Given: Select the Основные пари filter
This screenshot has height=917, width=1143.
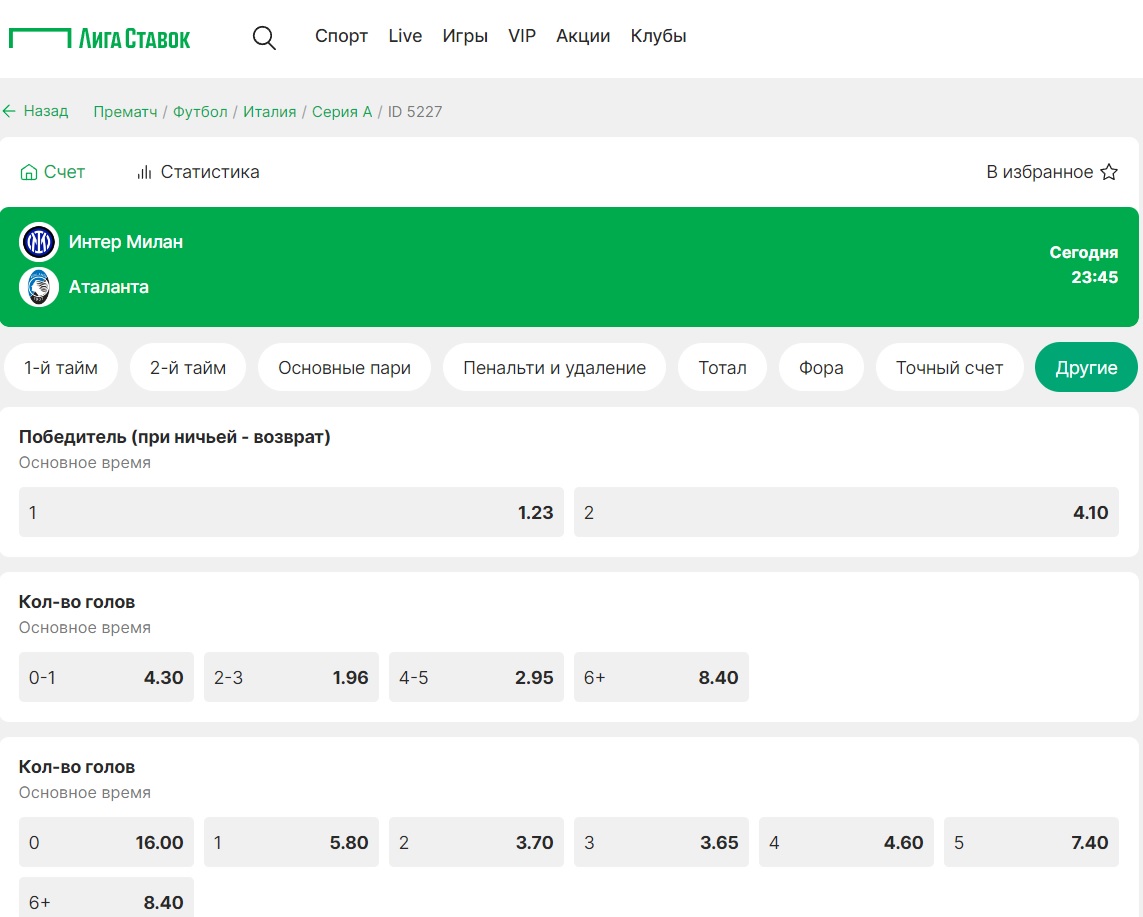Looking at the screenshot, I should coord(345,367).
